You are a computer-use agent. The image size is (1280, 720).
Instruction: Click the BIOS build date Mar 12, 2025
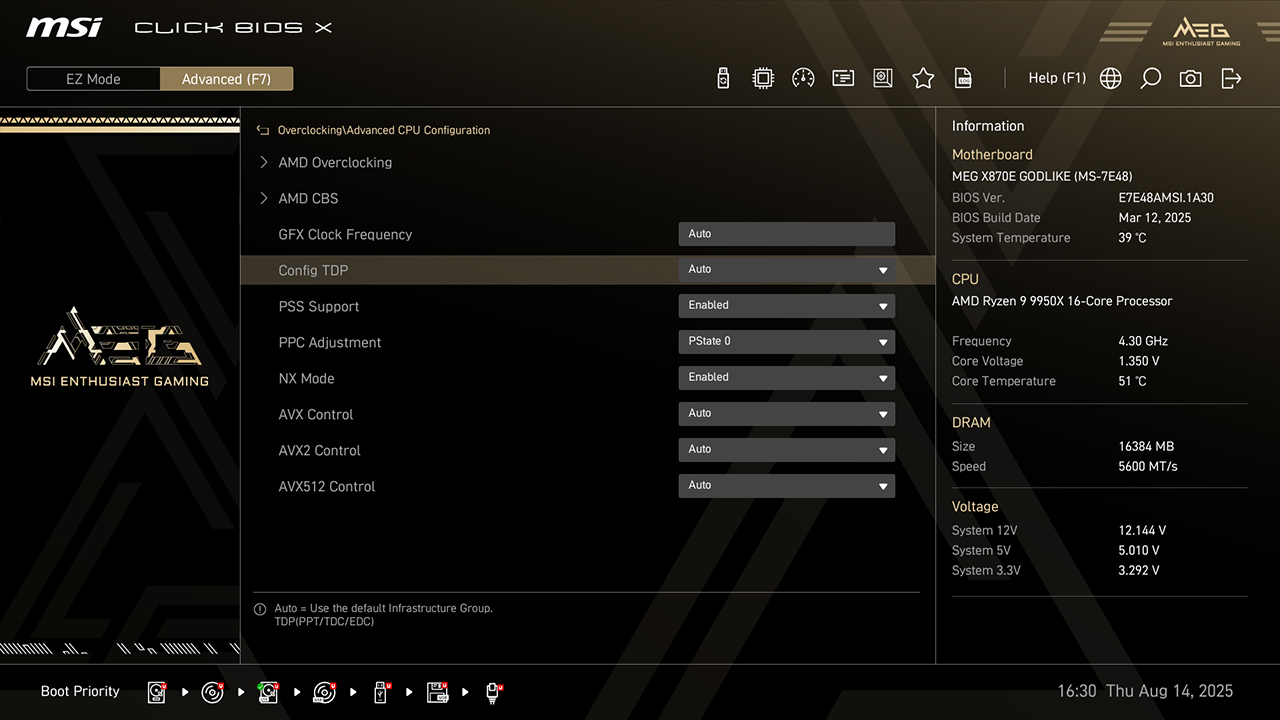1155,218
